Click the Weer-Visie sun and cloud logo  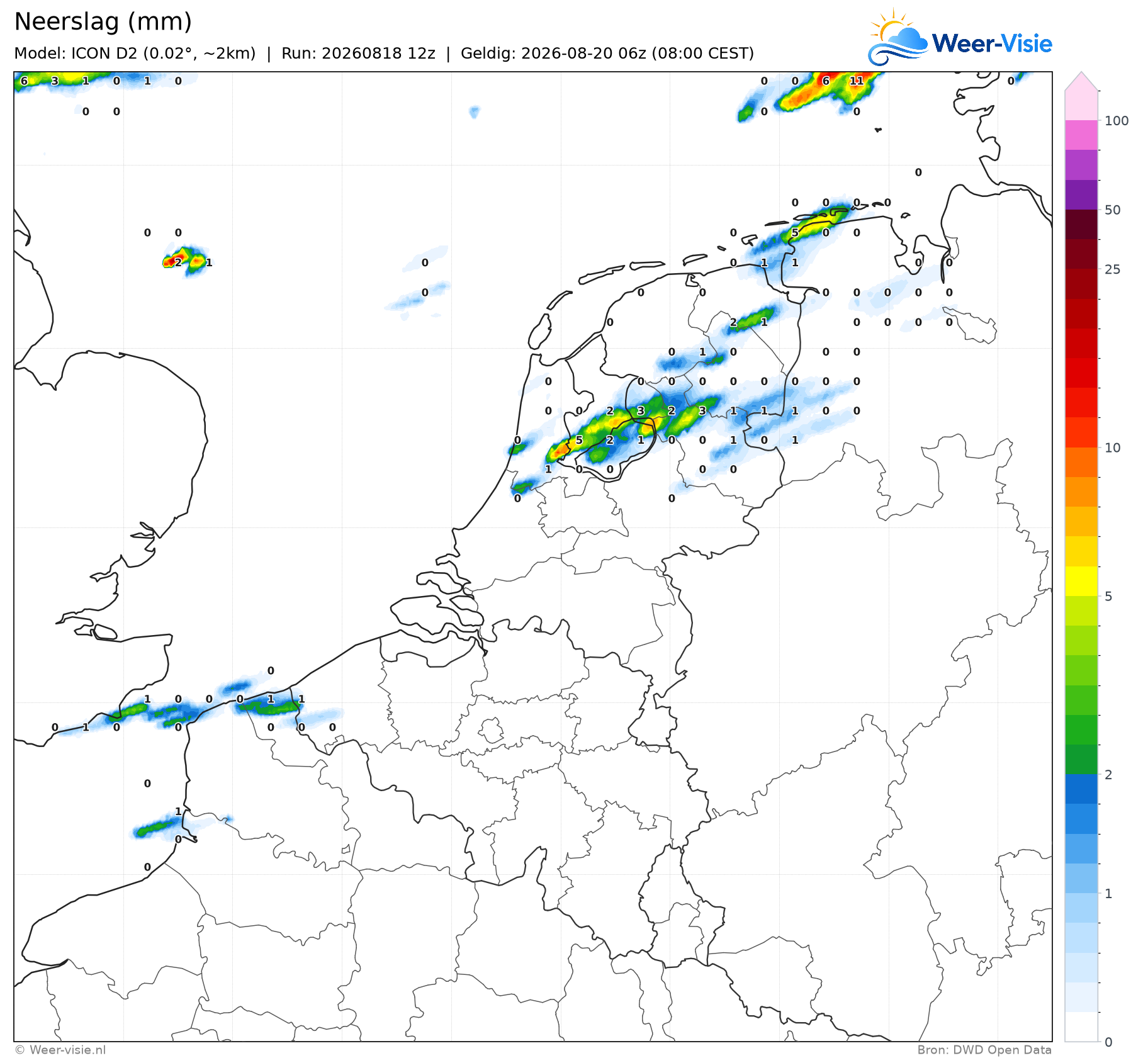898,37
